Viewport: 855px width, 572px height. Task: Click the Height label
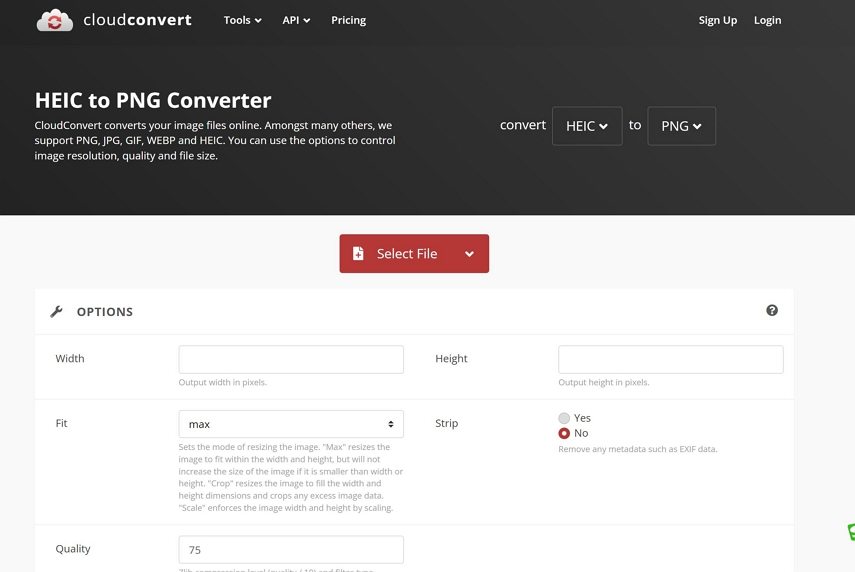pos(451,358)
